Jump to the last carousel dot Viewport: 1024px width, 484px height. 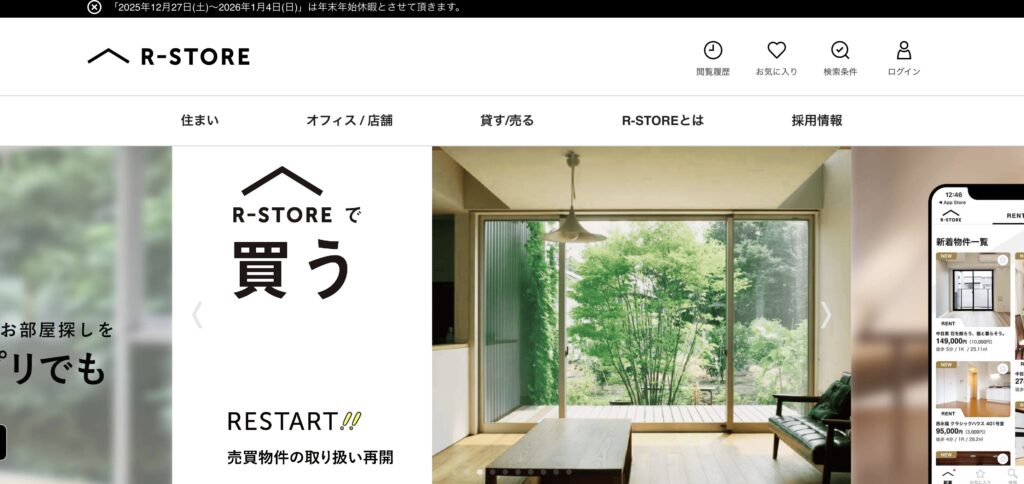pyautogui.click(x=569, y=472)
